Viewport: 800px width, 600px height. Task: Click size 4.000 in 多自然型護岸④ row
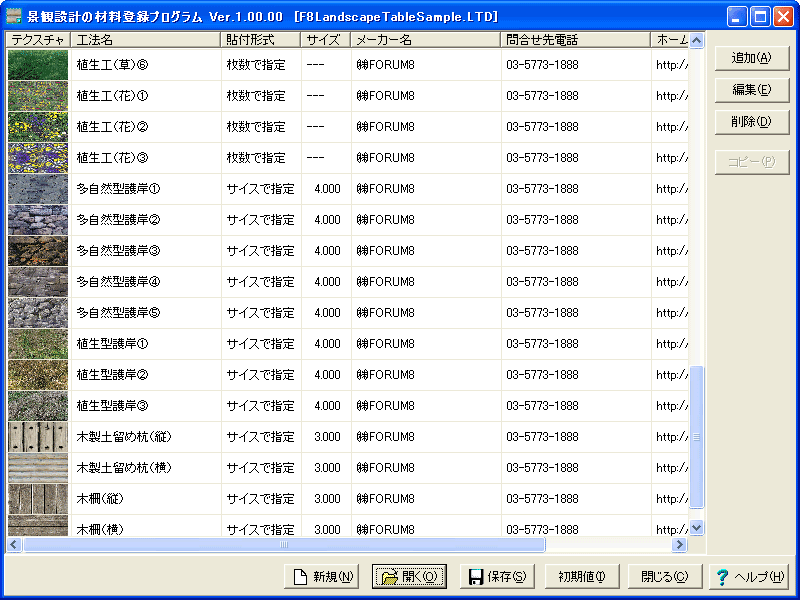tap(328, 282)
